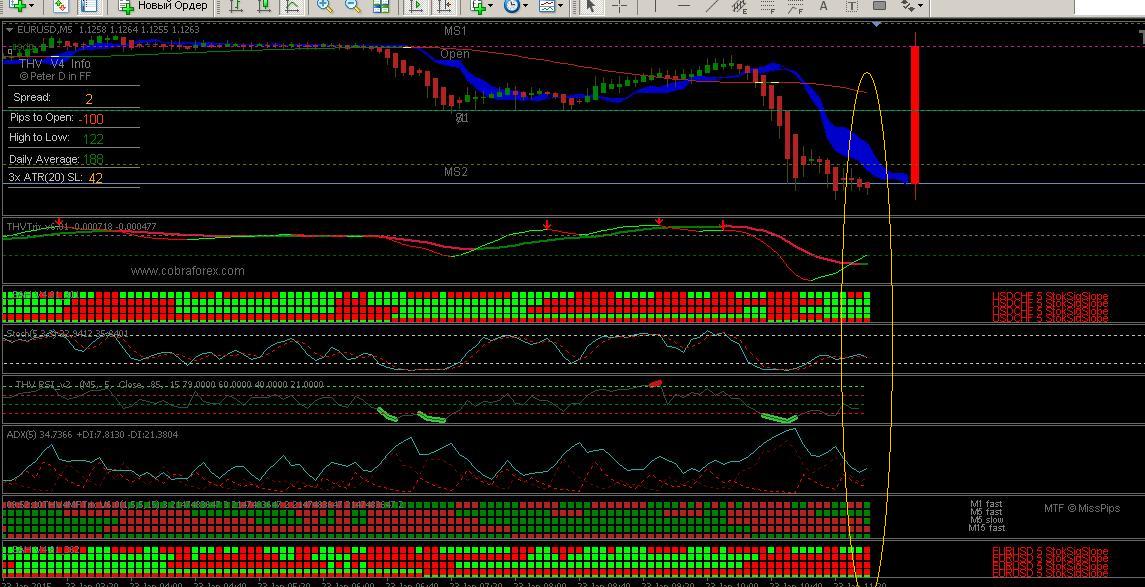This screenshot has height=587, width=1145.
Task: Select the Cursor arrow tool
Action: 591,6
